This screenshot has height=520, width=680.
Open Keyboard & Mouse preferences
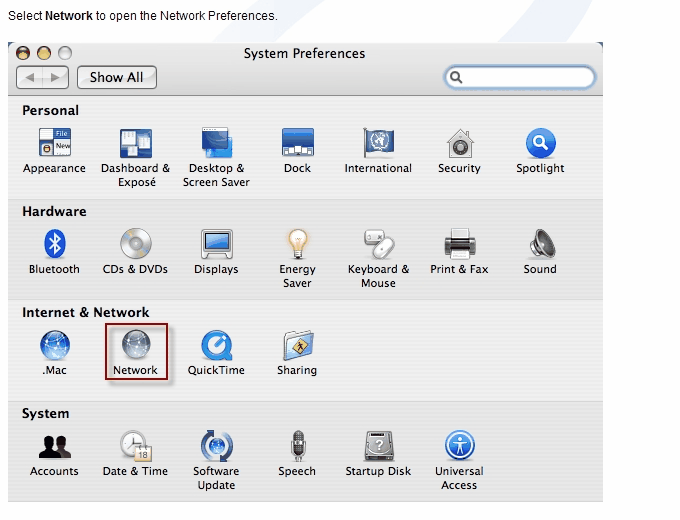(x=379, y=258)
